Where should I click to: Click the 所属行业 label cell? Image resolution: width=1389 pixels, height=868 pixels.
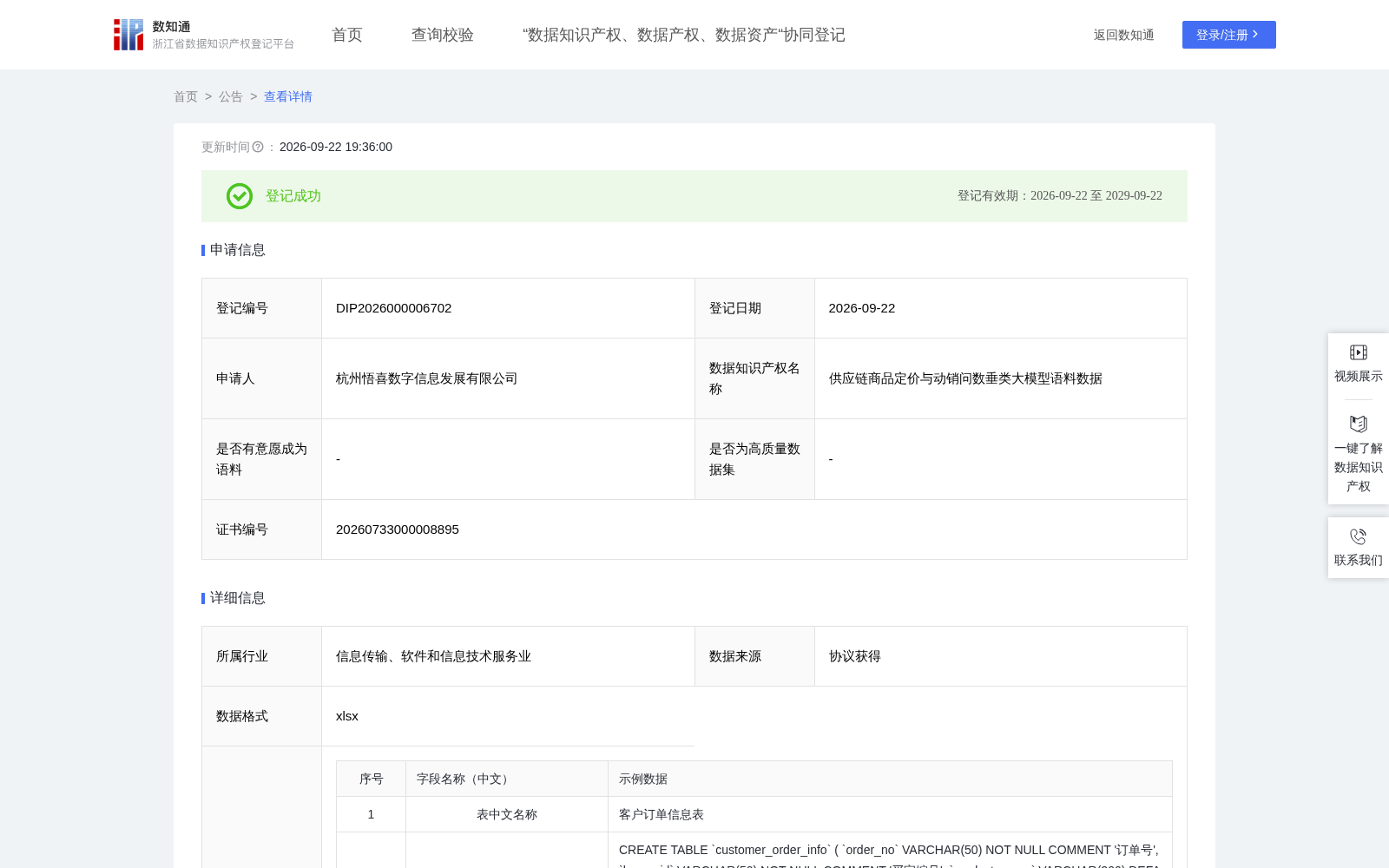click(x=262, y=656)
